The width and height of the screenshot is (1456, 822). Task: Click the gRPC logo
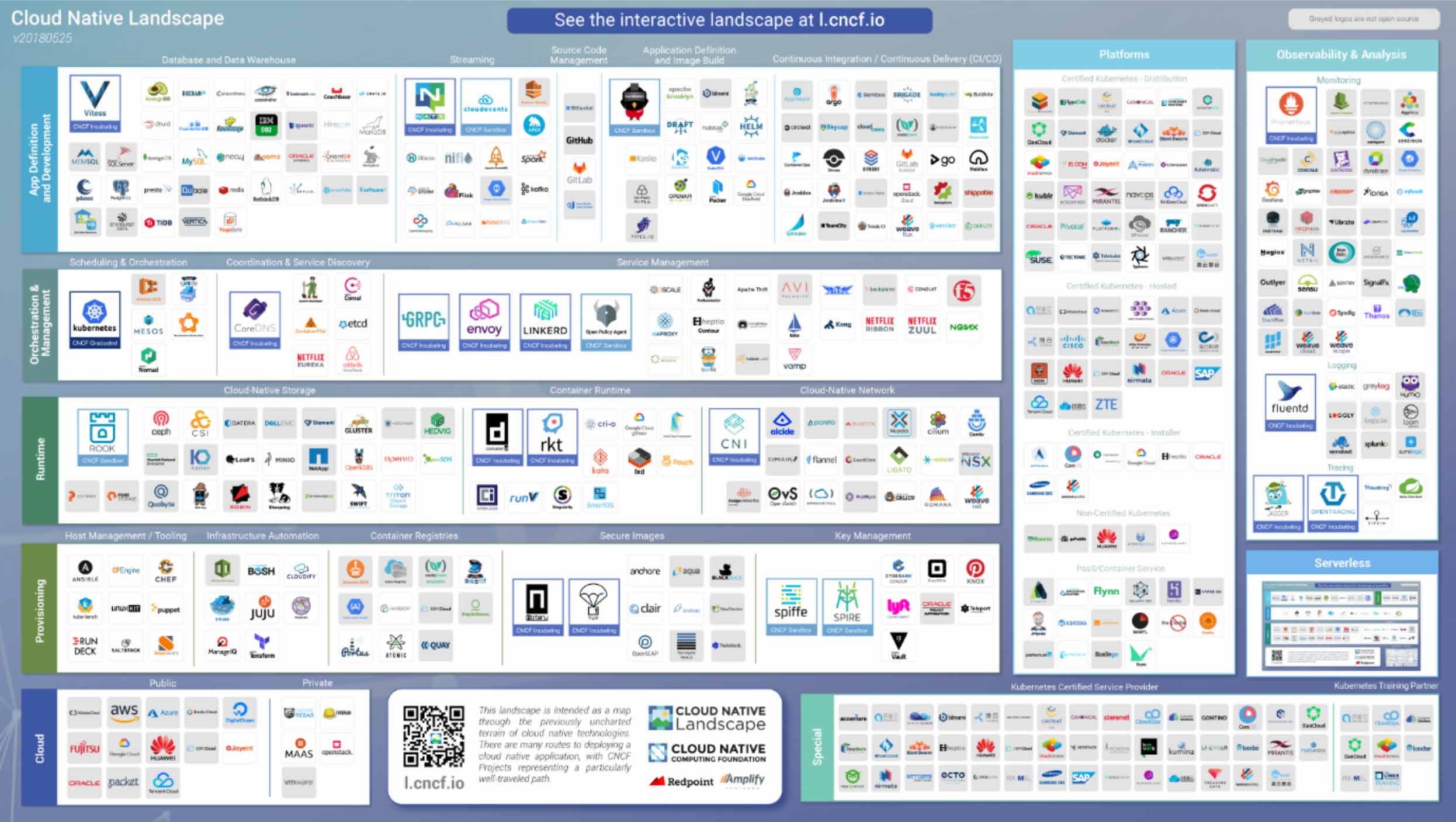click(424, 322)
